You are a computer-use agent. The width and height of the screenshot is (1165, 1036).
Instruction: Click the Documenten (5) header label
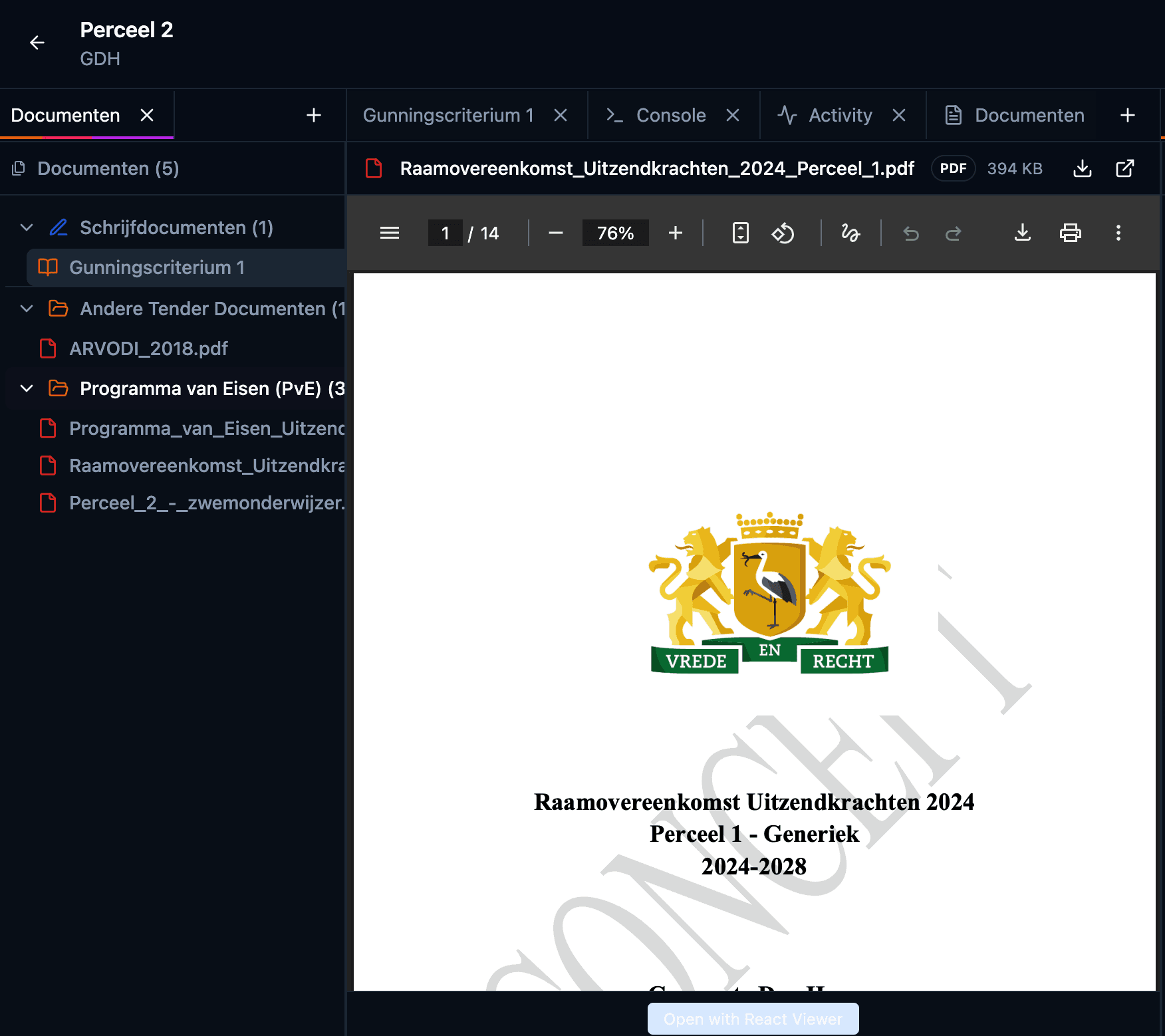(x=108, y=168)
